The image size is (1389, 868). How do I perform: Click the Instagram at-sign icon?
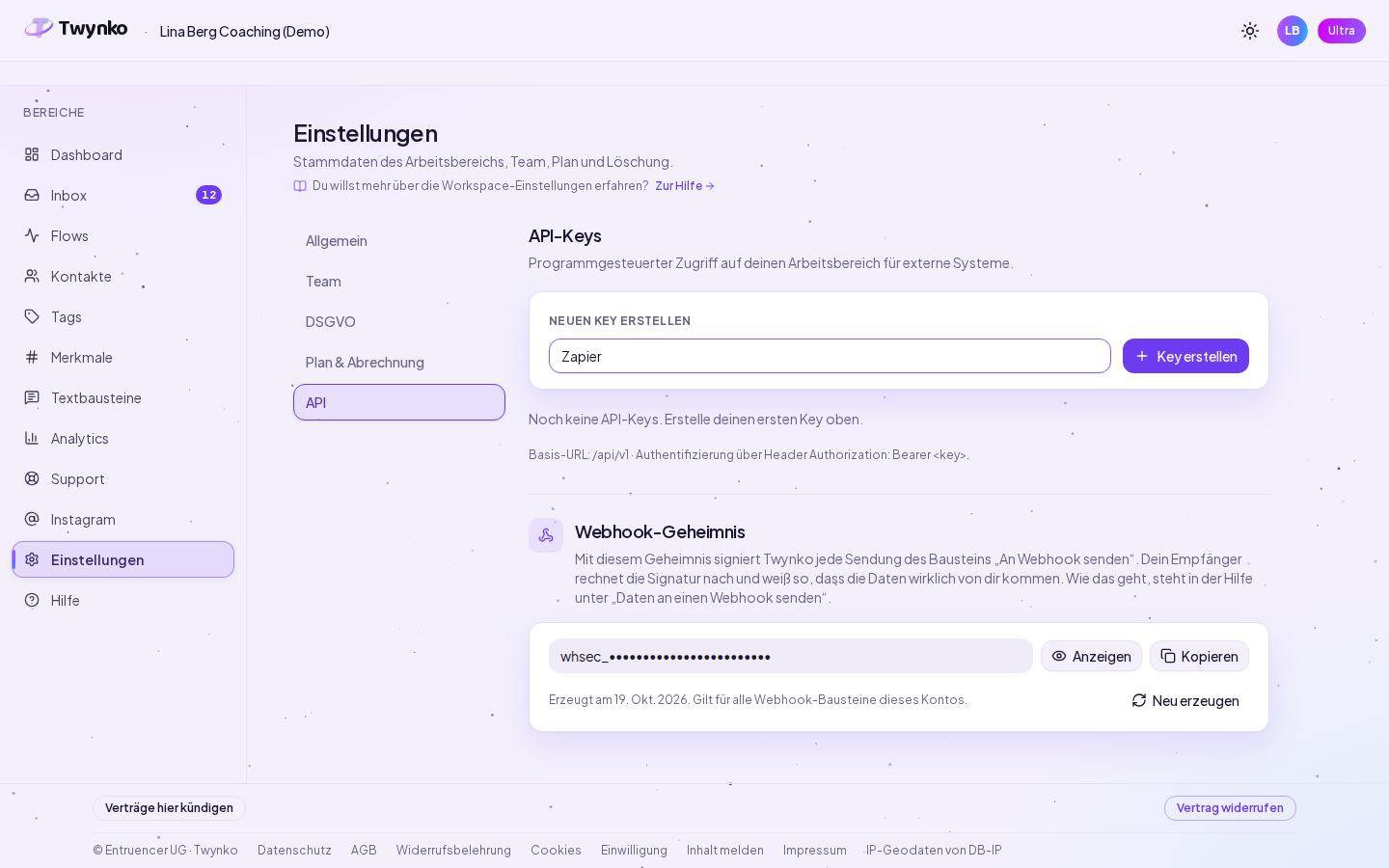(x=32, y=519)
